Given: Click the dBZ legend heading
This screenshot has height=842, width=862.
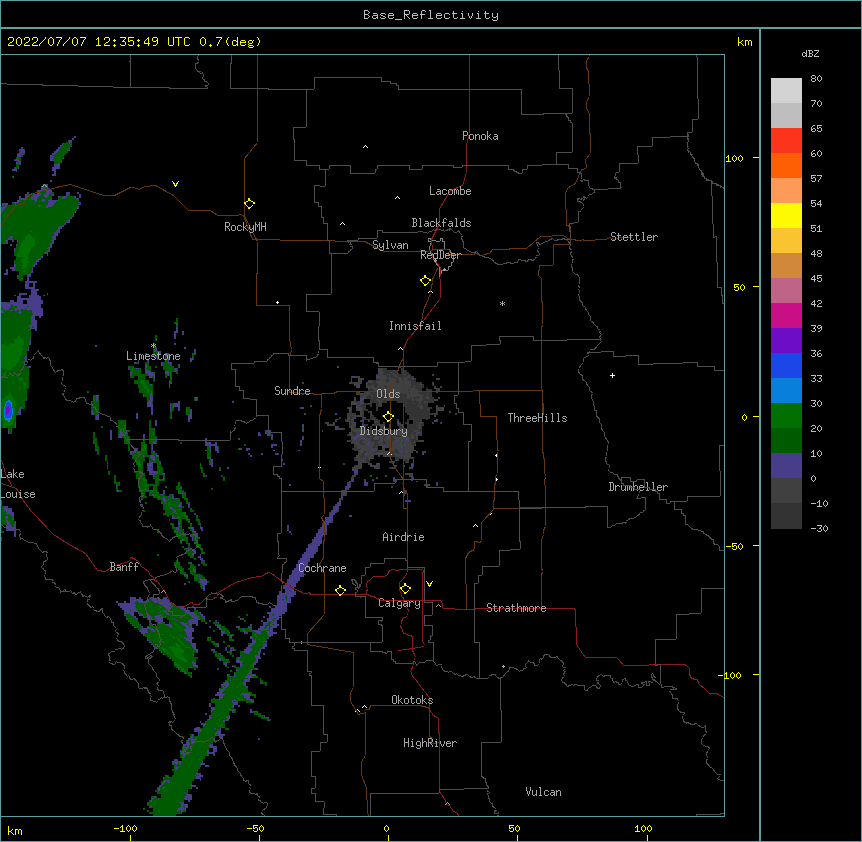Looking at the screenshot, I should [x=810, y=53].
